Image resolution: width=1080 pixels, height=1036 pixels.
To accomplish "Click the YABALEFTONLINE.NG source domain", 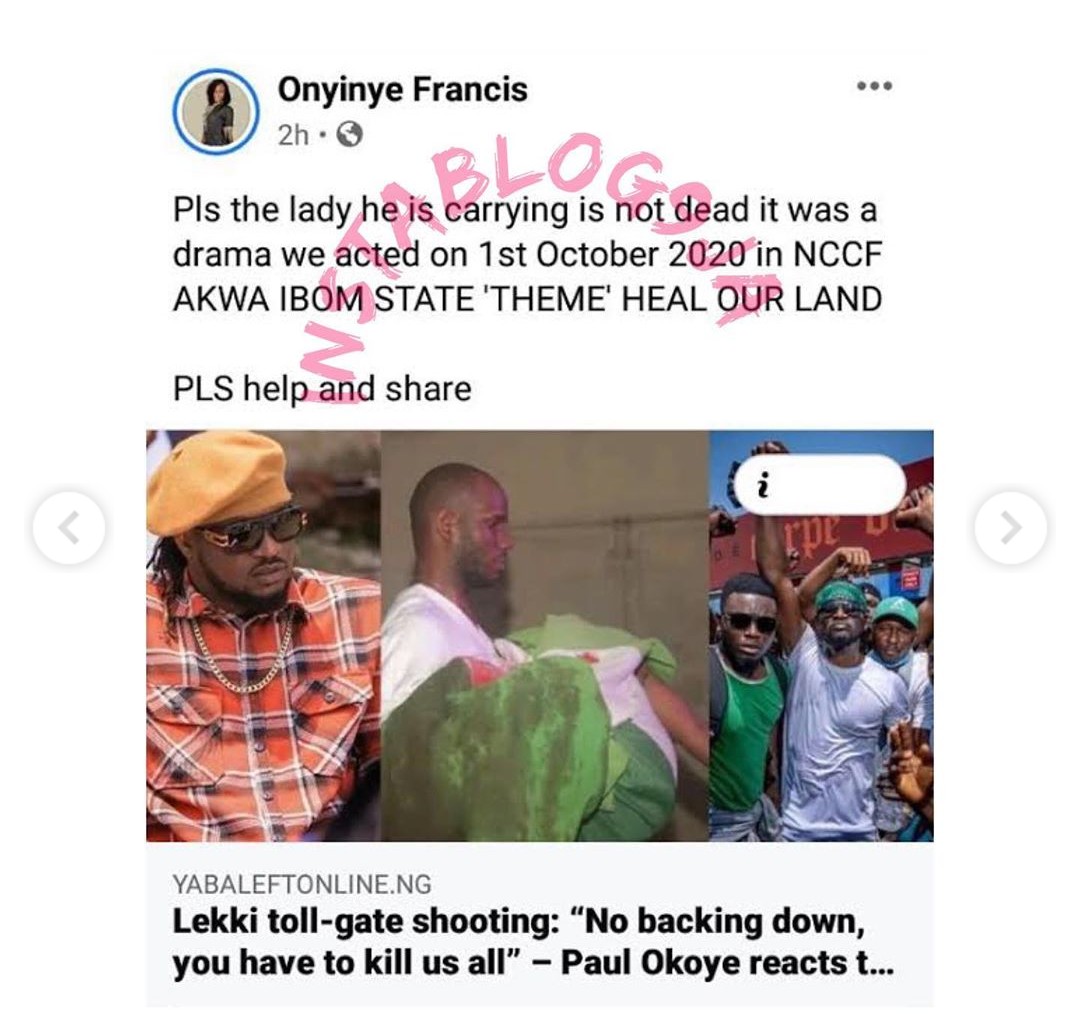I will [x=302, y=884].
